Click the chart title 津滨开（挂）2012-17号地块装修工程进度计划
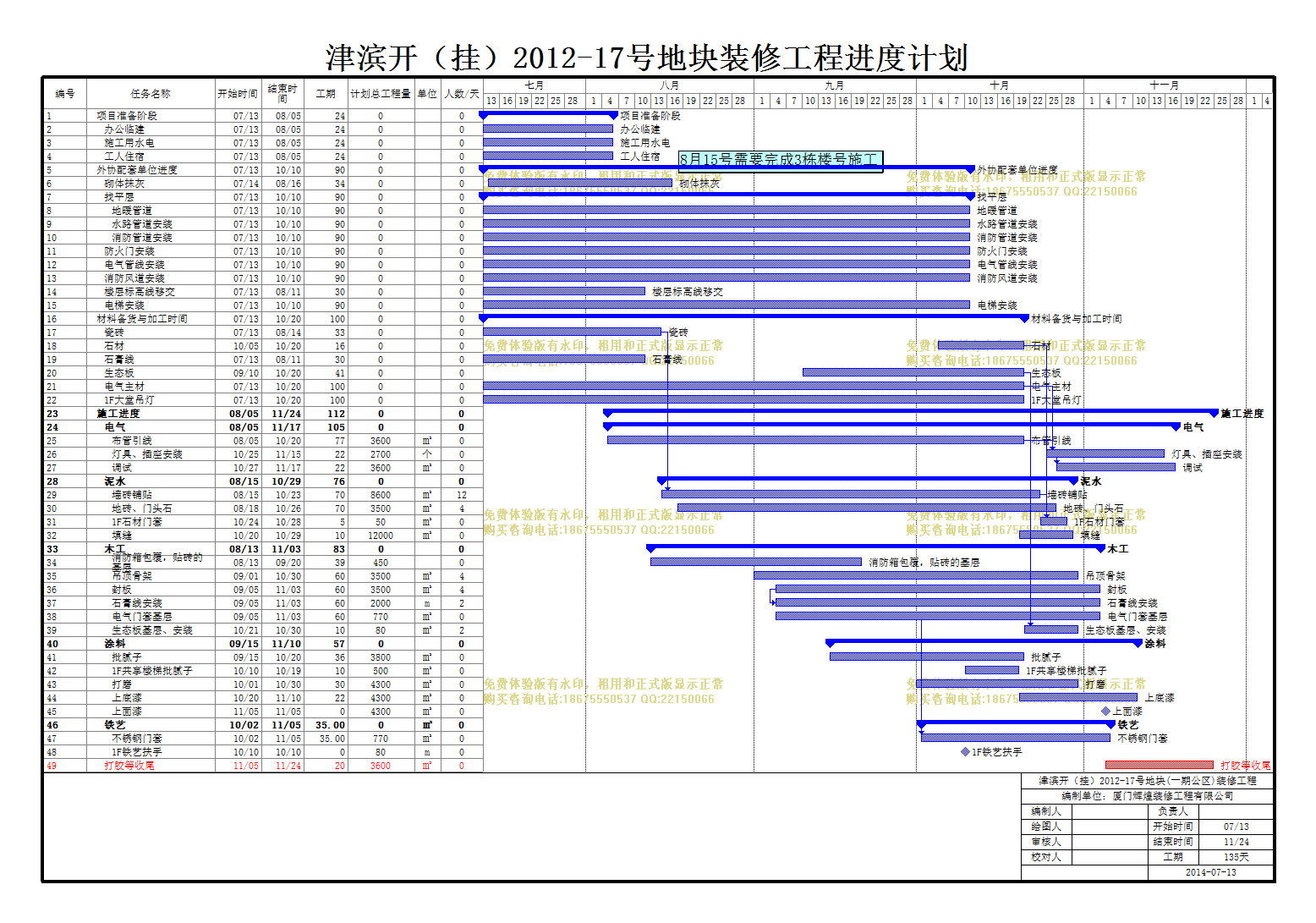The image size is (1316, 923). point(647,58)
